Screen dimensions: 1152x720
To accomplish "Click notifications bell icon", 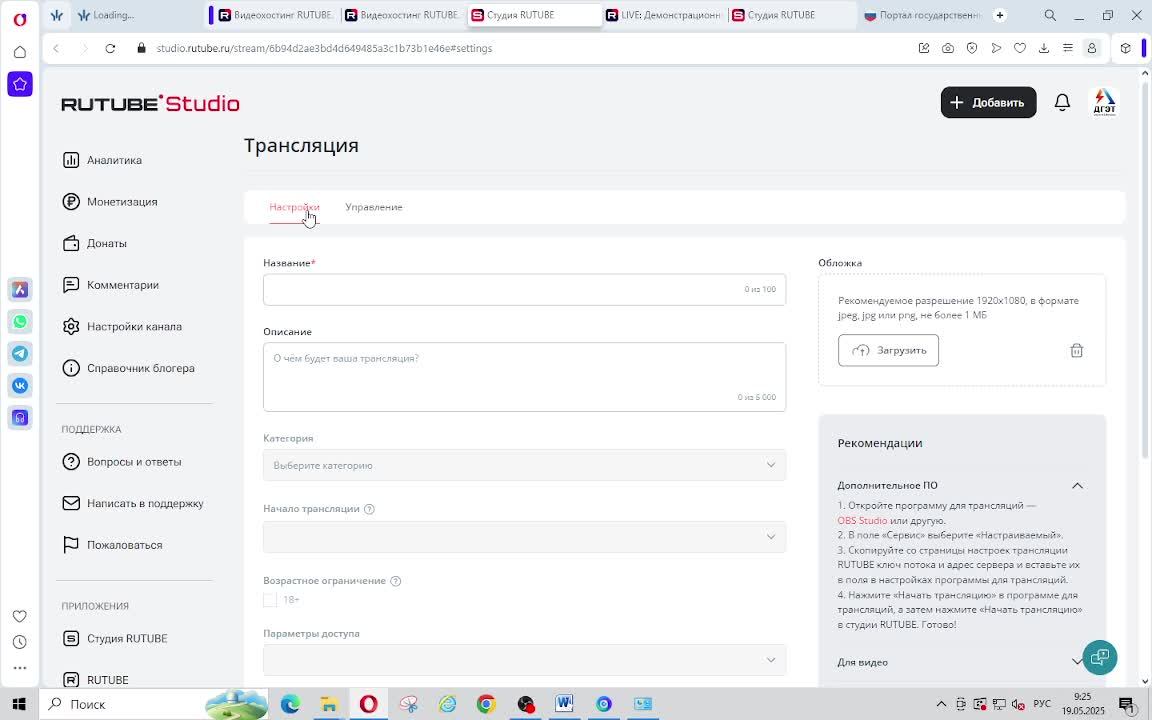I will 1062,103.
